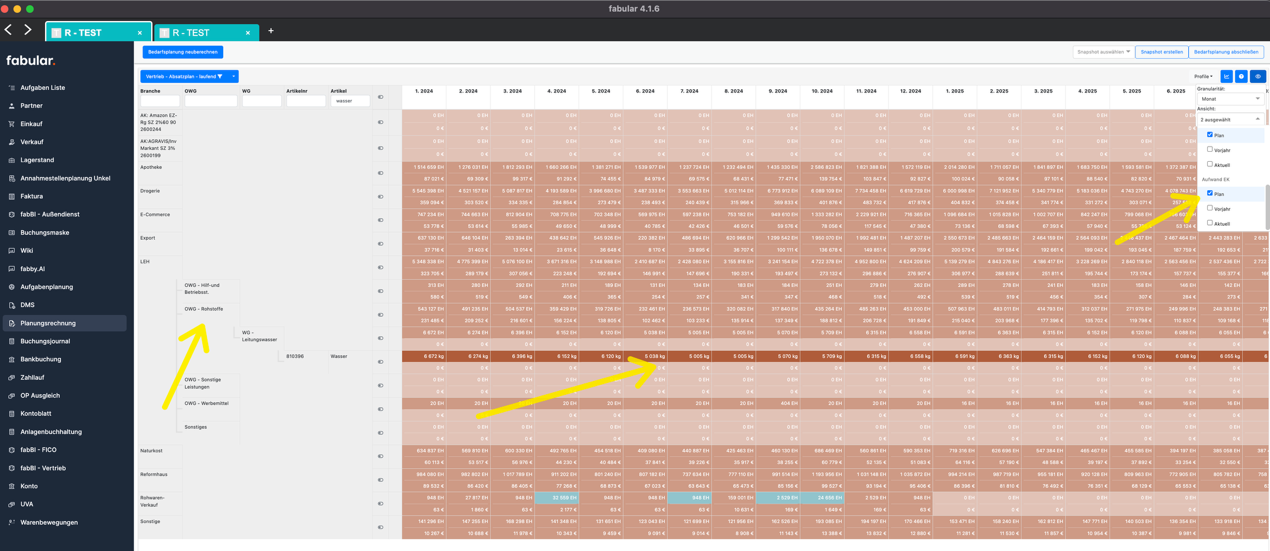
Task: Click the blue eye view icon
Action: (x=1258, y=76)
